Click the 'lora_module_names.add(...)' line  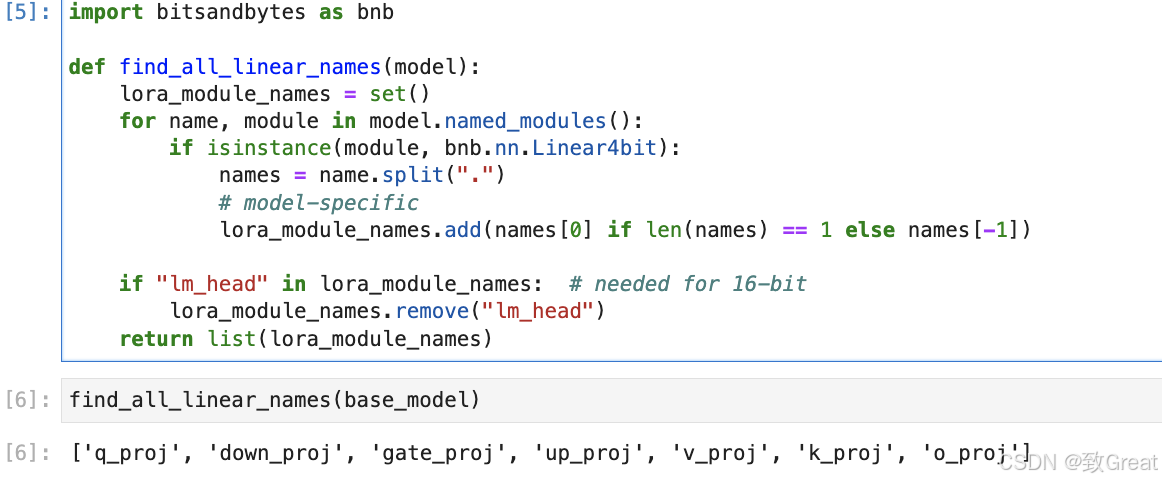click(x=625, y=230)
